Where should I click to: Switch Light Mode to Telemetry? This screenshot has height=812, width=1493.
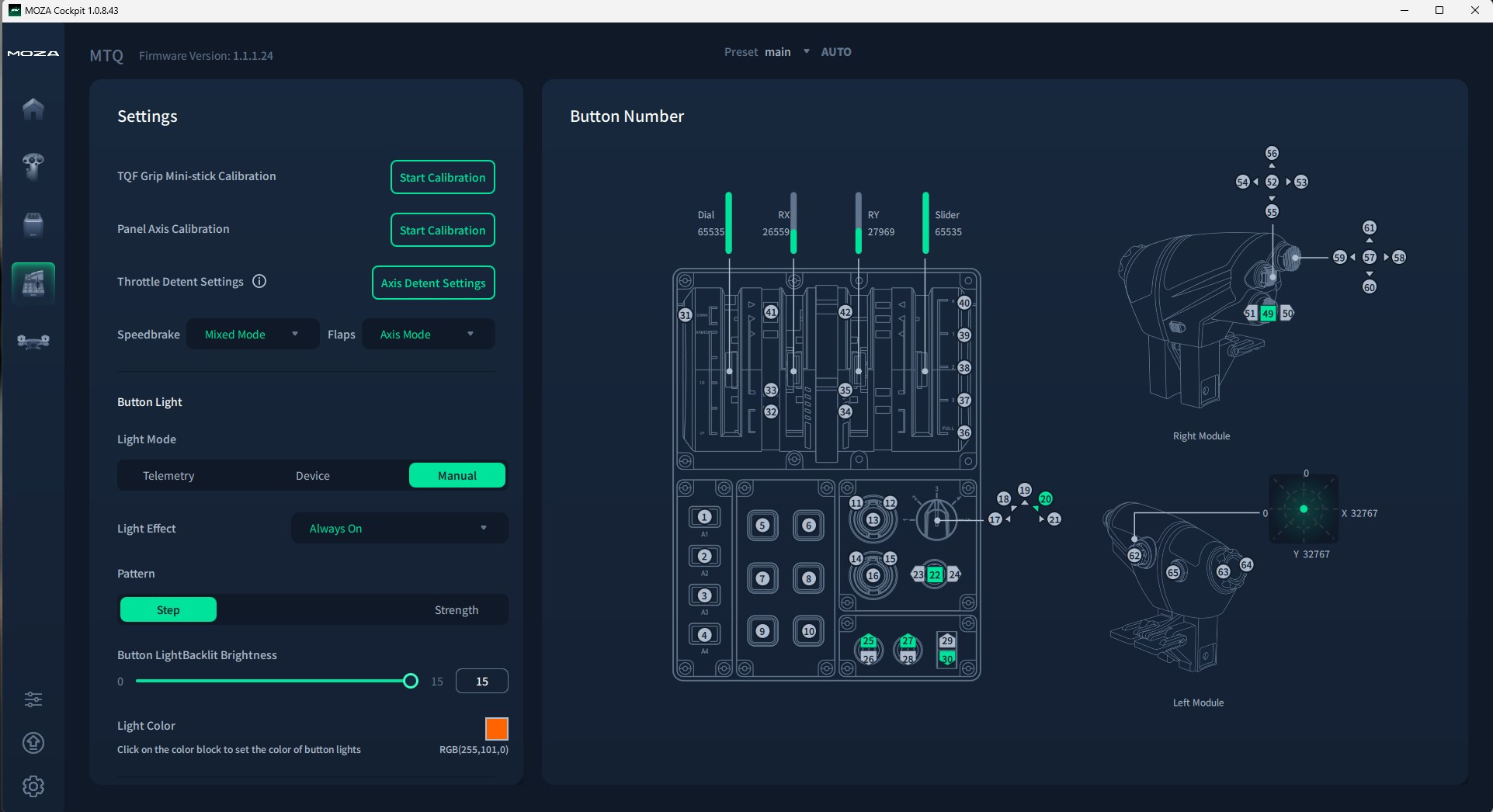coord(168,476)
